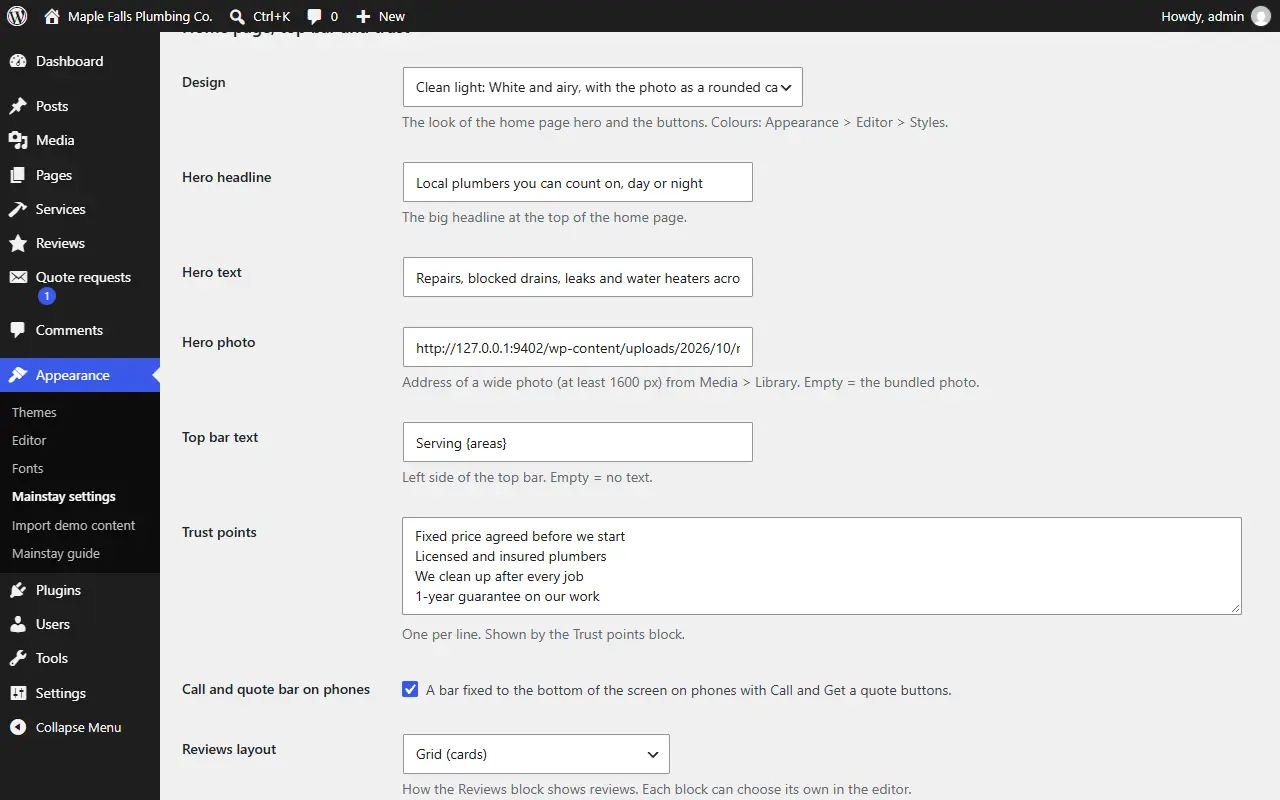Click the New content label
The image size is (1280, 800).
392,16
